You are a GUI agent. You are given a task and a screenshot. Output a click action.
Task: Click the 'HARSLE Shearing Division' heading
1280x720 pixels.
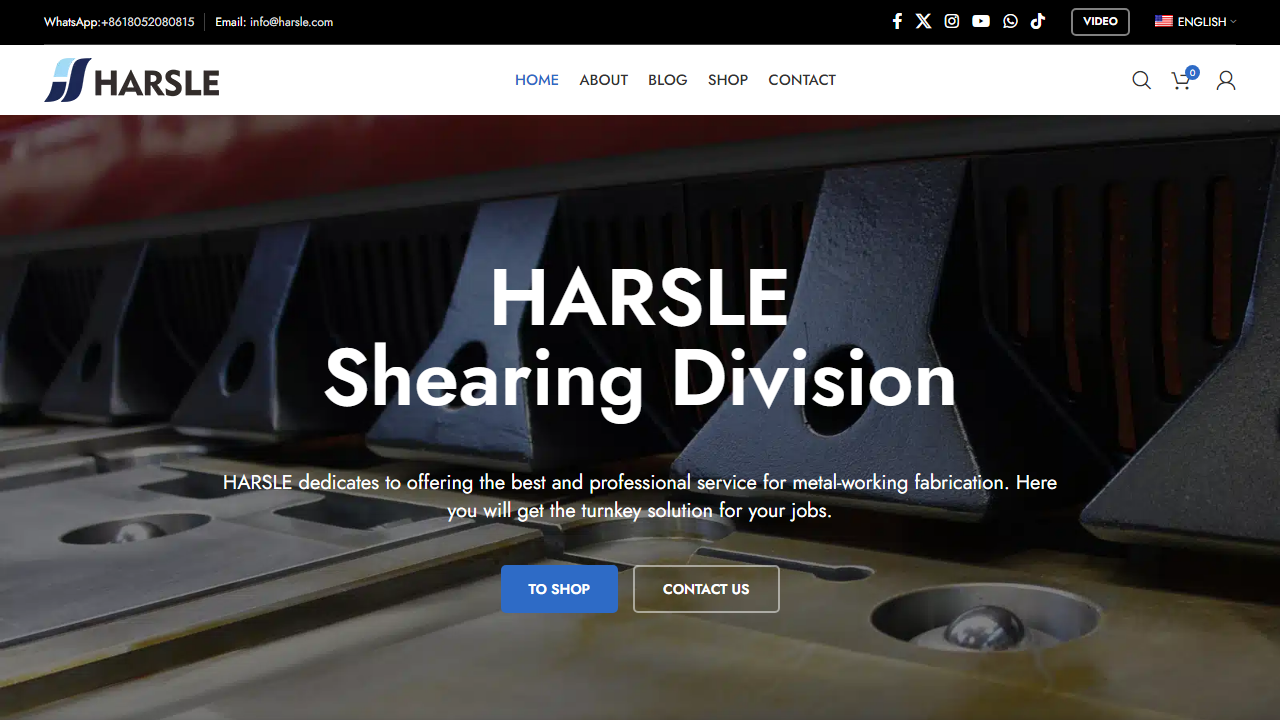pyautogui.click(x=640, y=338)
